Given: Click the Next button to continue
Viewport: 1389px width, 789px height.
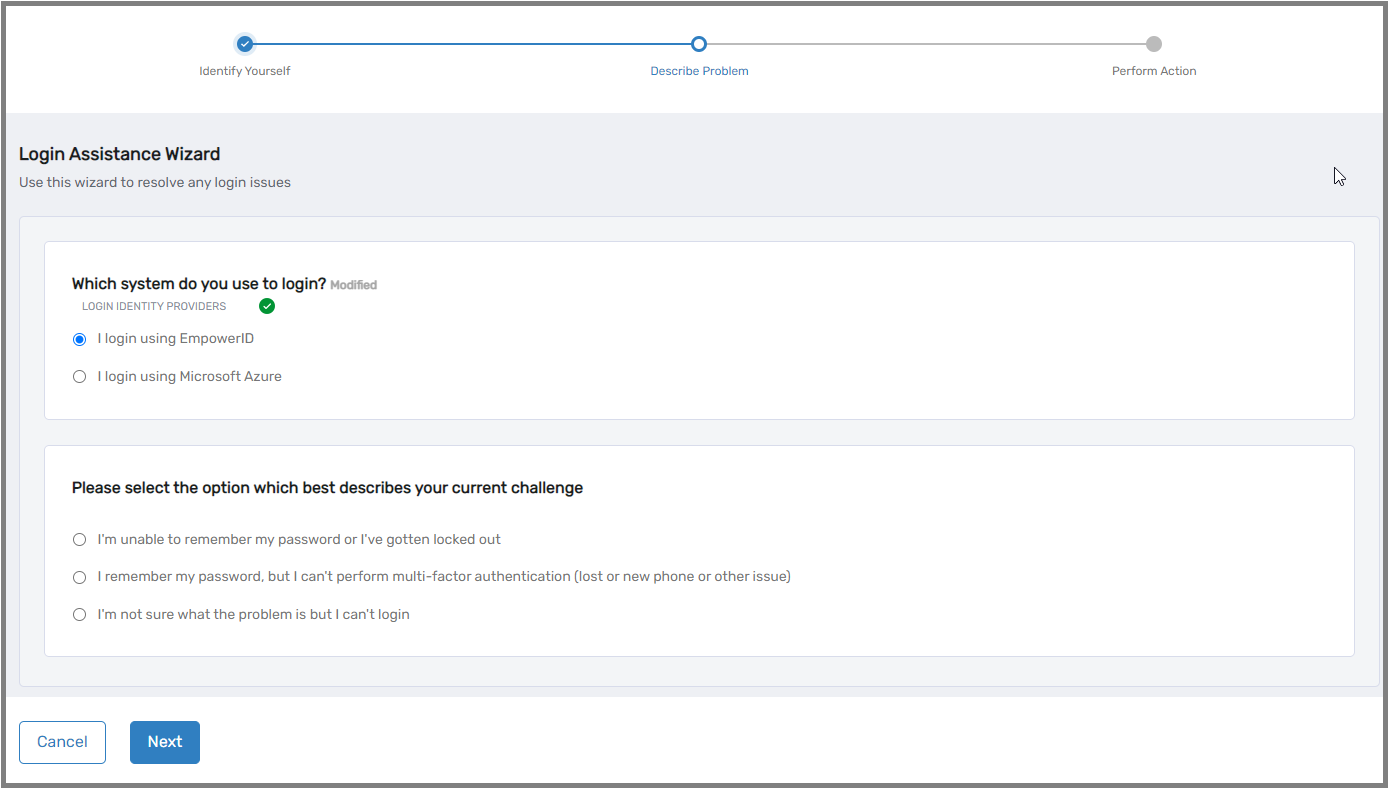Looking at the screenshot, I should click(x=164, y=742).
